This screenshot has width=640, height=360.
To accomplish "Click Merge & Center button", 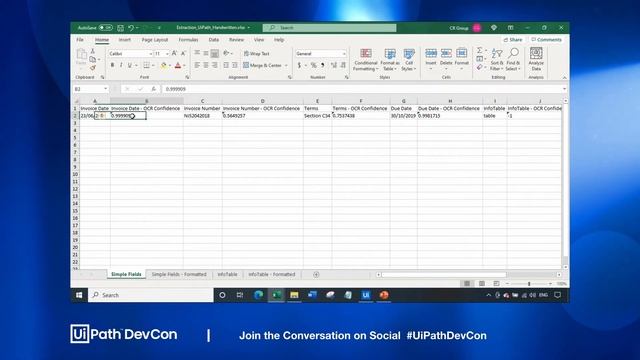I will [x=262, y=65].
